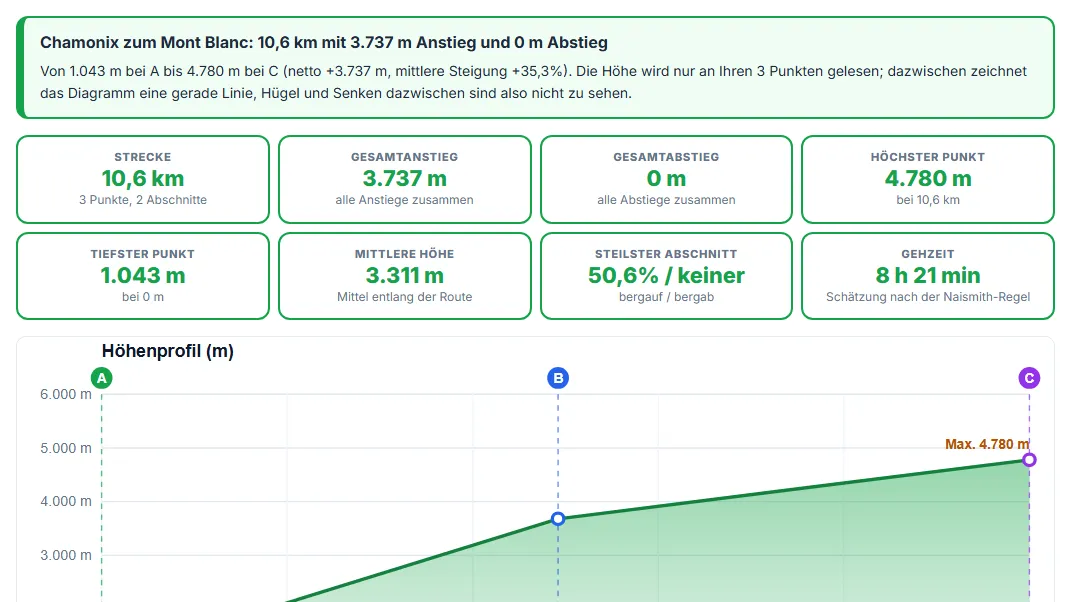Click the Strecke 10,6 km card
Image resolution: width=1071 pixels, height=602 pixels.
point(143,179)
